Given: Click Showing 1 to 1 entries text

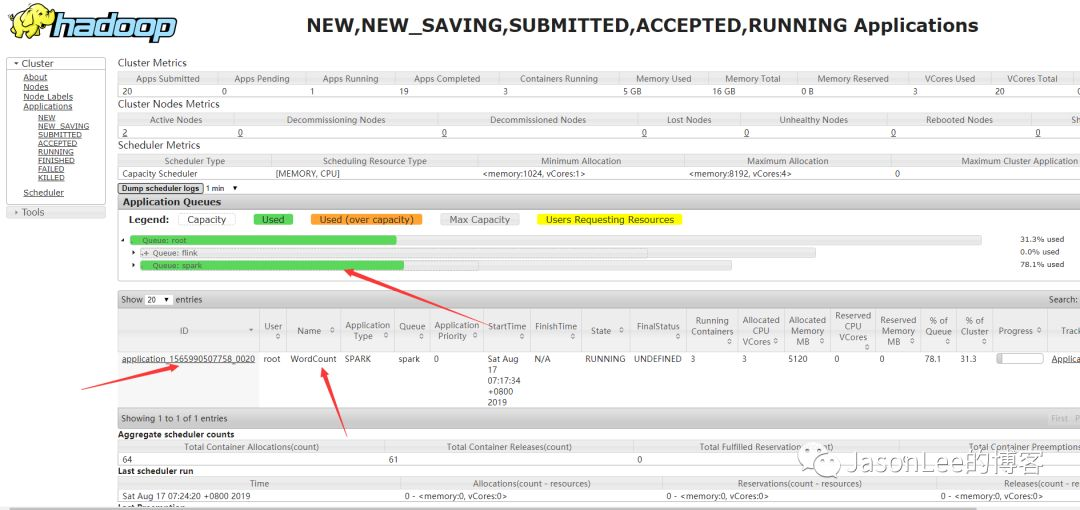Looking at the screenshot, I should (174, 418).
